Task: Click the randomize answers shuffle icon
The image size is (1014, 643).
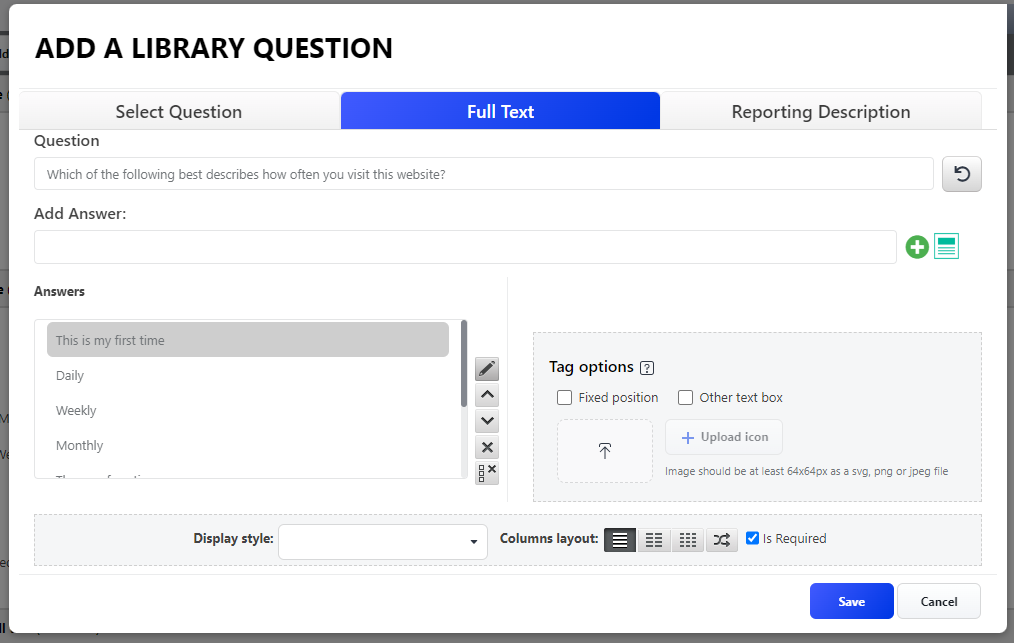Action: pos(722,540)
